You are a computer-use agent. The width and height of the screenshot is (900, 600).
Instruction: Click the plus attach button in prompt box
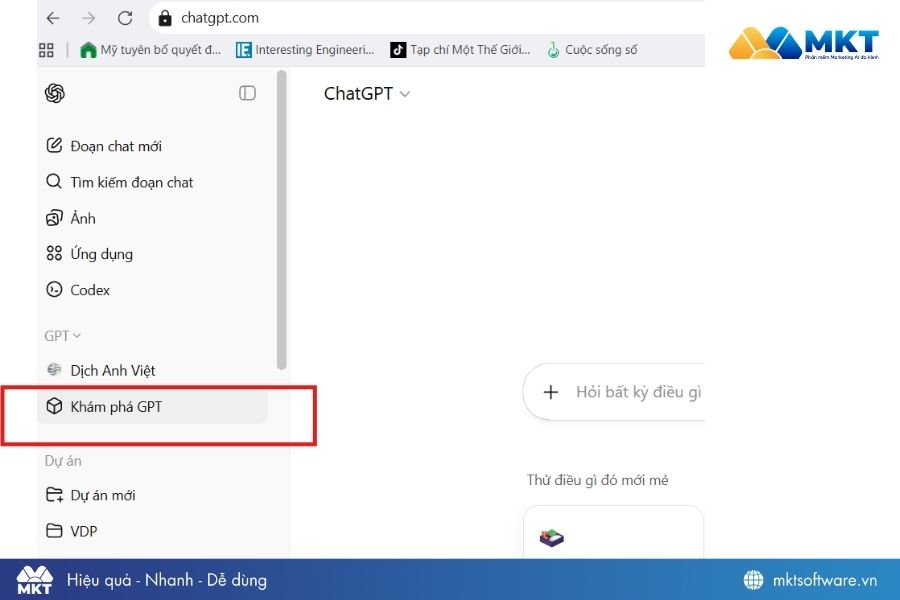(550, 392)
